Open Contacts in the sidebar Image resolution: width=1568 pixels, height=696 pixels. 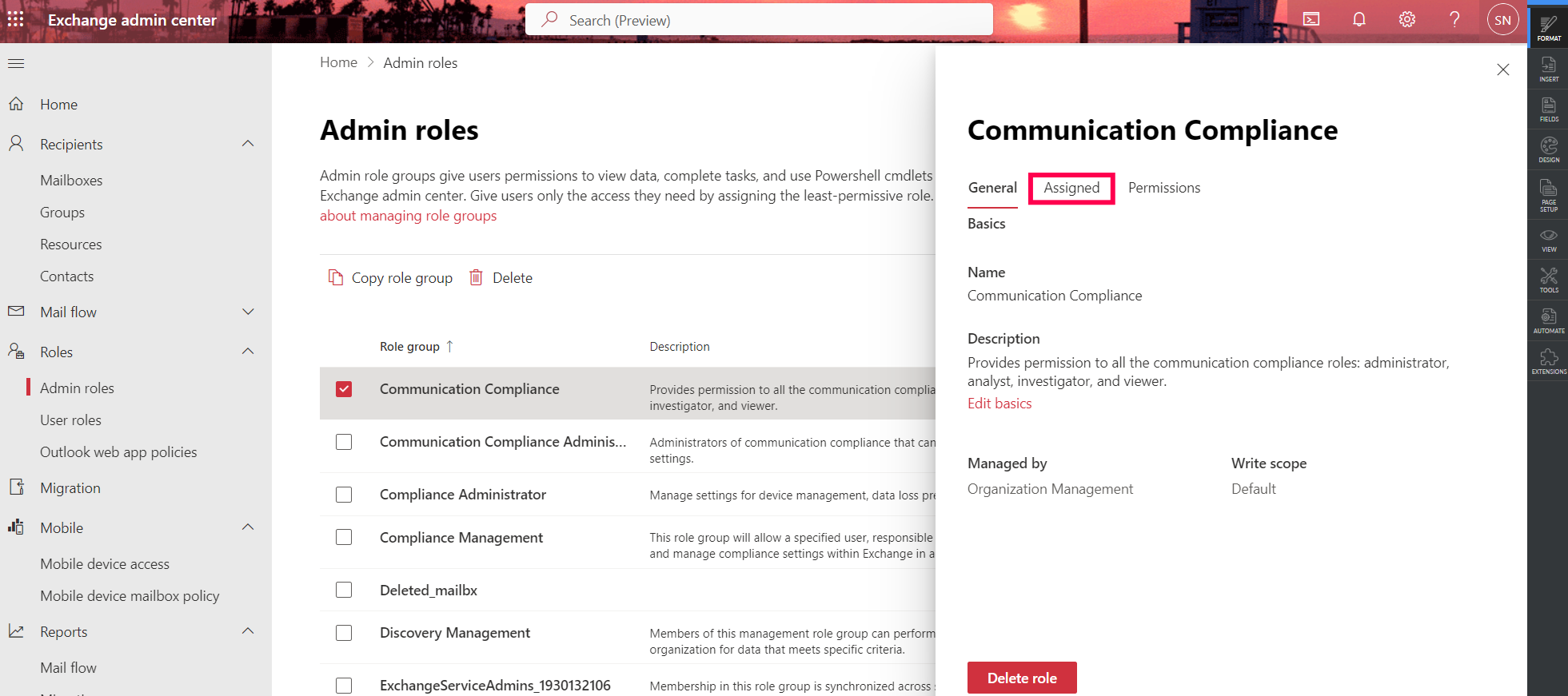pyautogui.click(x=67, y=276)
